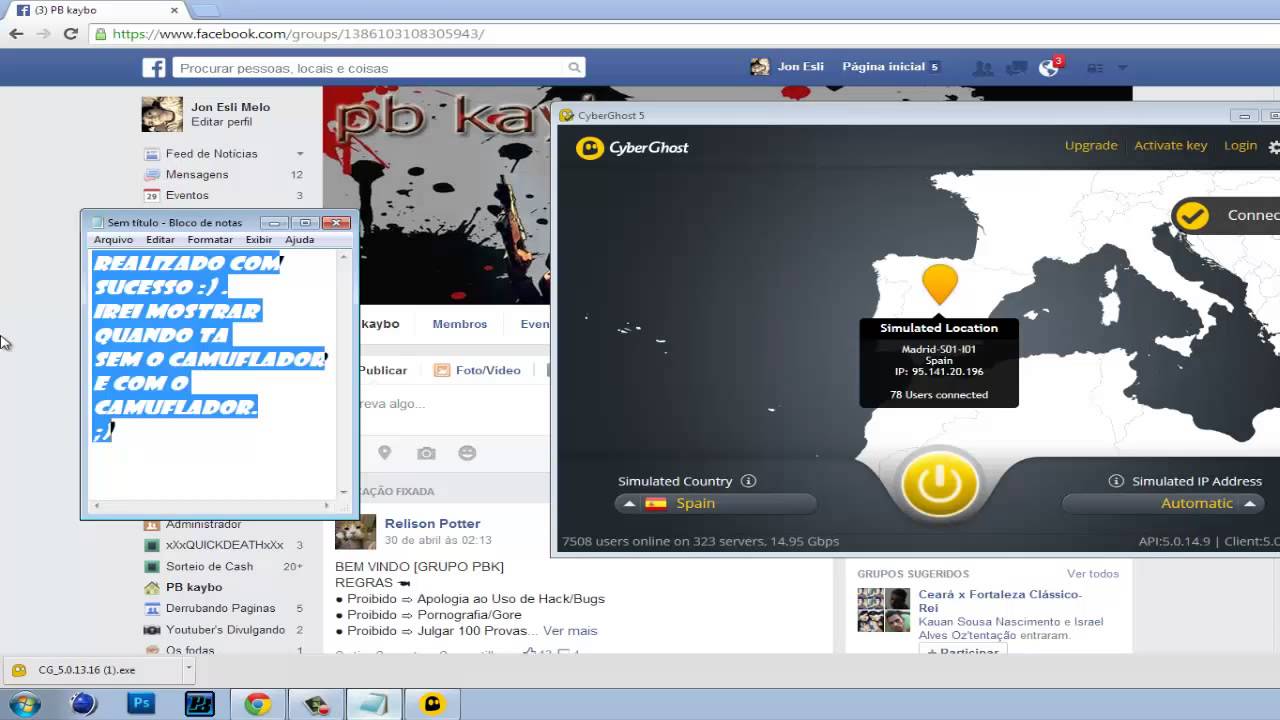Expand the Feed de Noticias options arrow
Screen dimensions: 1280x720
click(299, 154)
